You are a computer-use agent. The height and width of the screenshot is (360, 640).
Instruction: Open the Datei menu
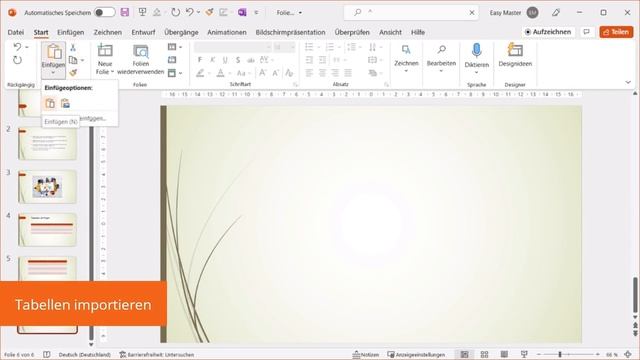click(16, 32)
